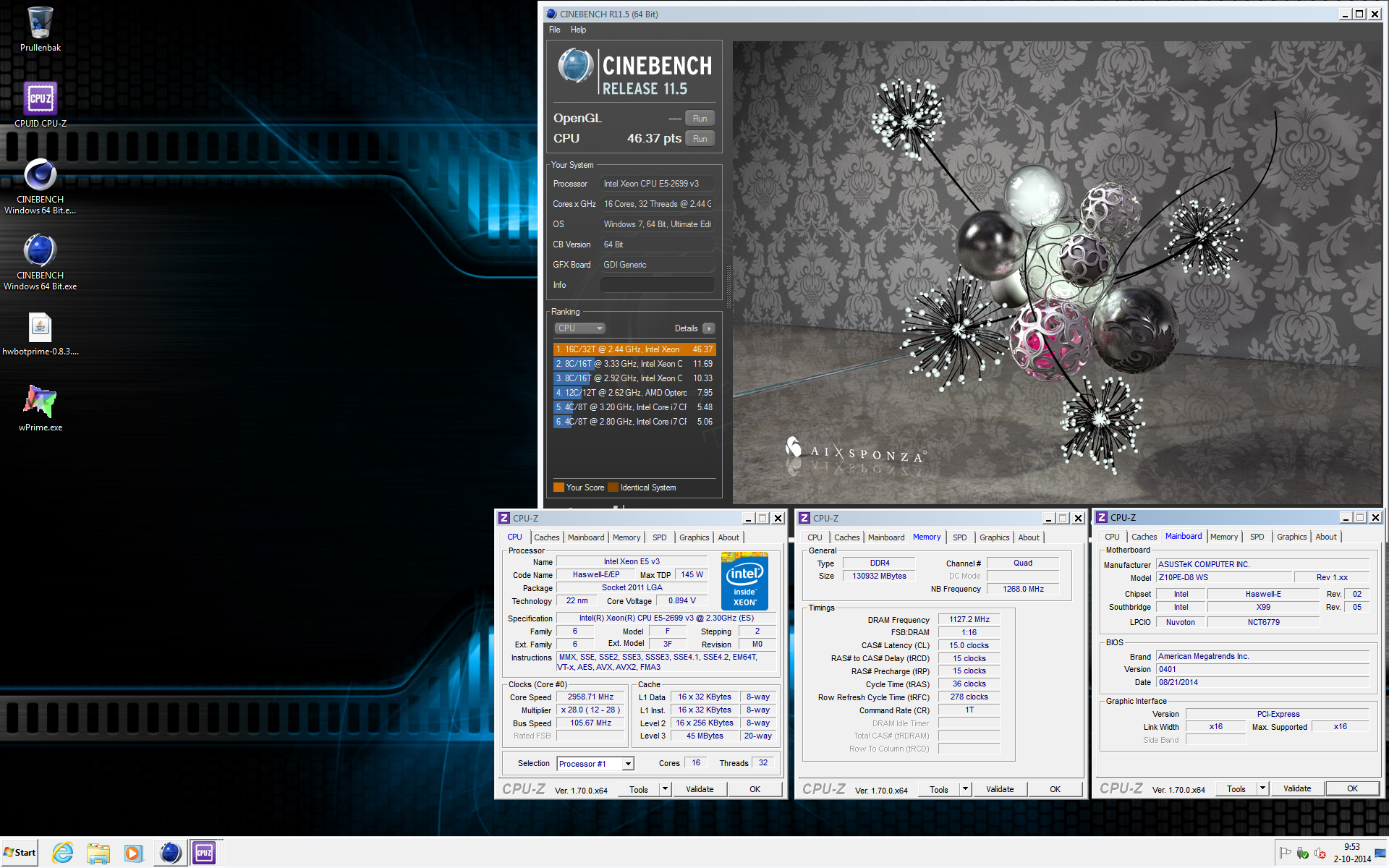Screen dimensions: 1389x868
Task: Switch to Graphics tab in the CPU window
Action: coord(694,537)
